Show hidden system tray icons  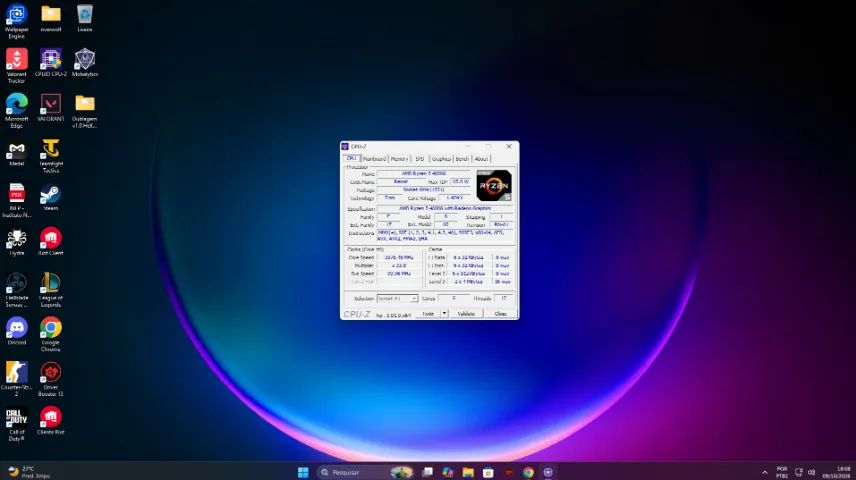[x=764, y=472]
